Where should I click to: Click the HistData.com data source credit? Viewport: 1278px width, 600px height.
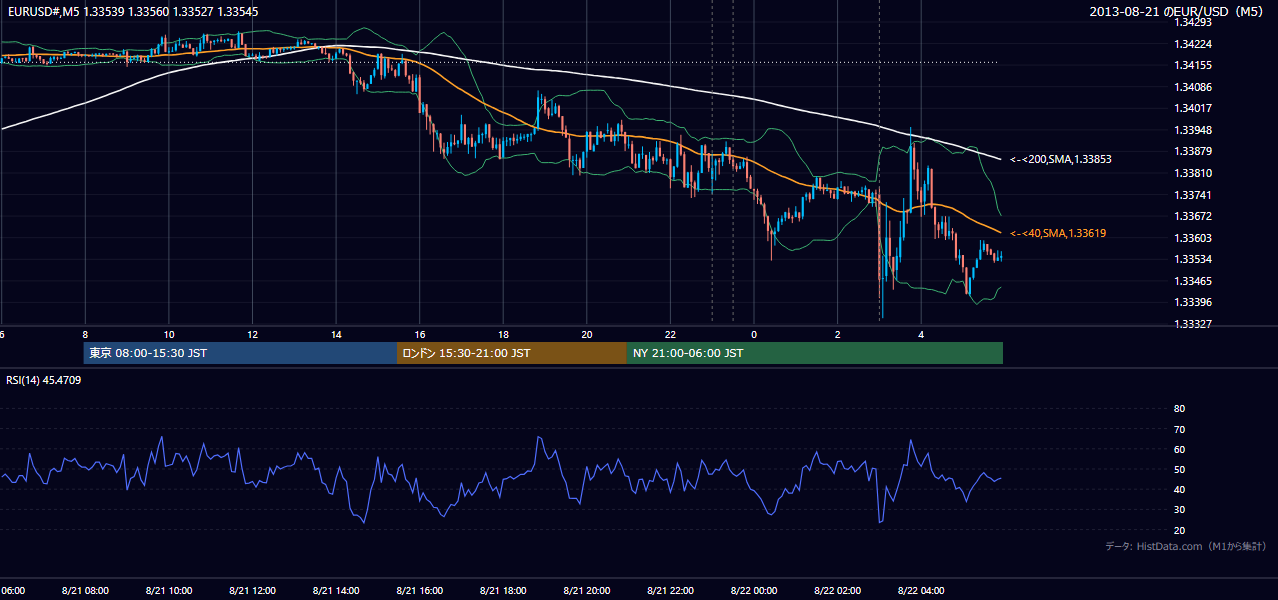point(1186,546)
